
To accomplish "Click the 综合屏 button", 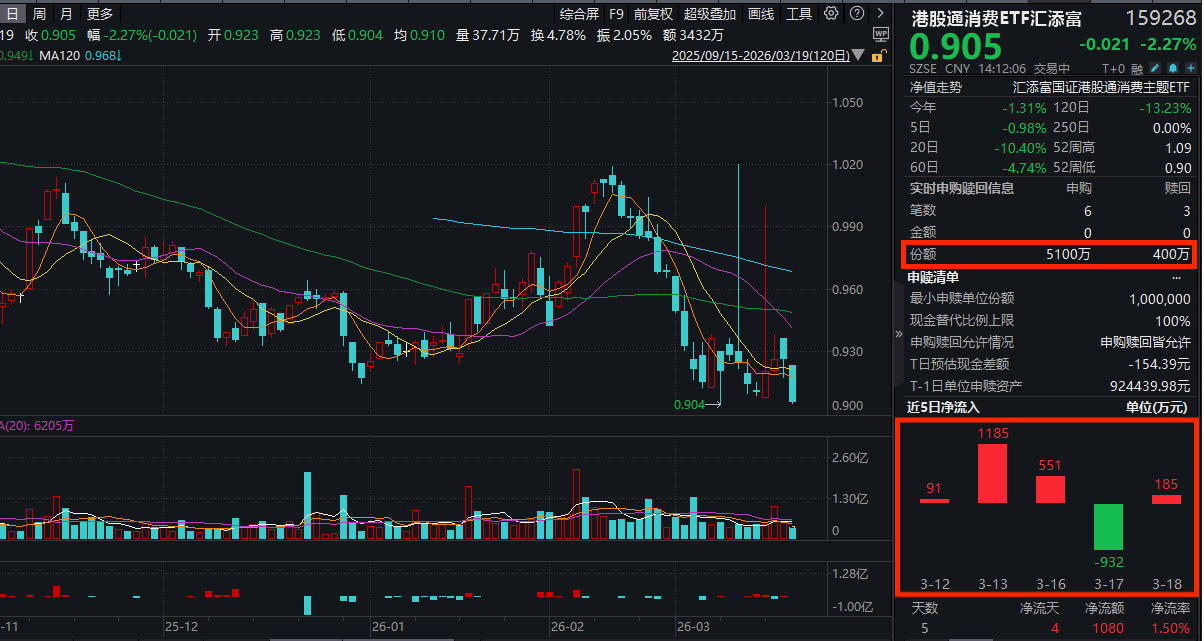I will [579, 14].
